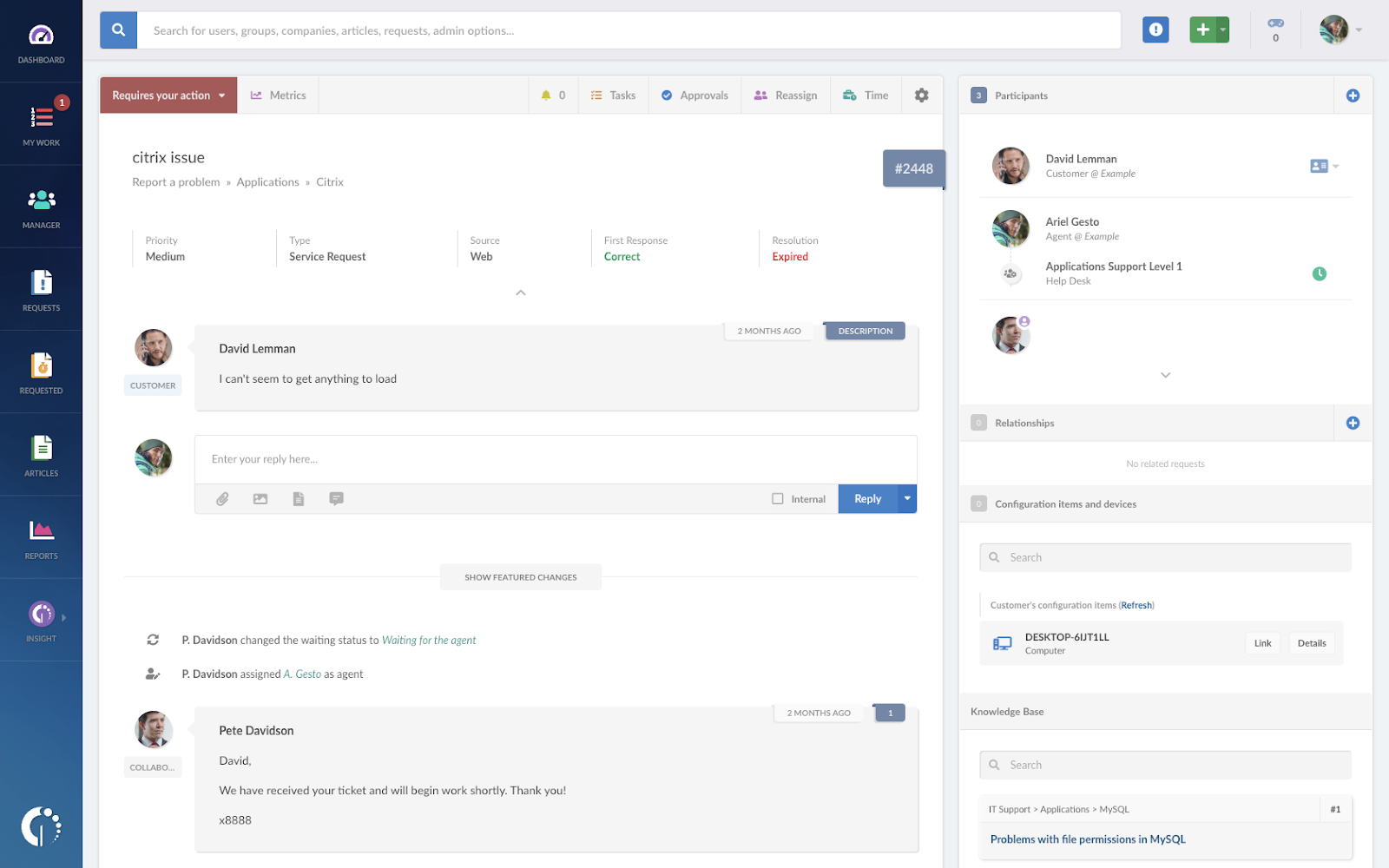
Task: Open the green create-new dropdown arrow
Action: 1221,29
